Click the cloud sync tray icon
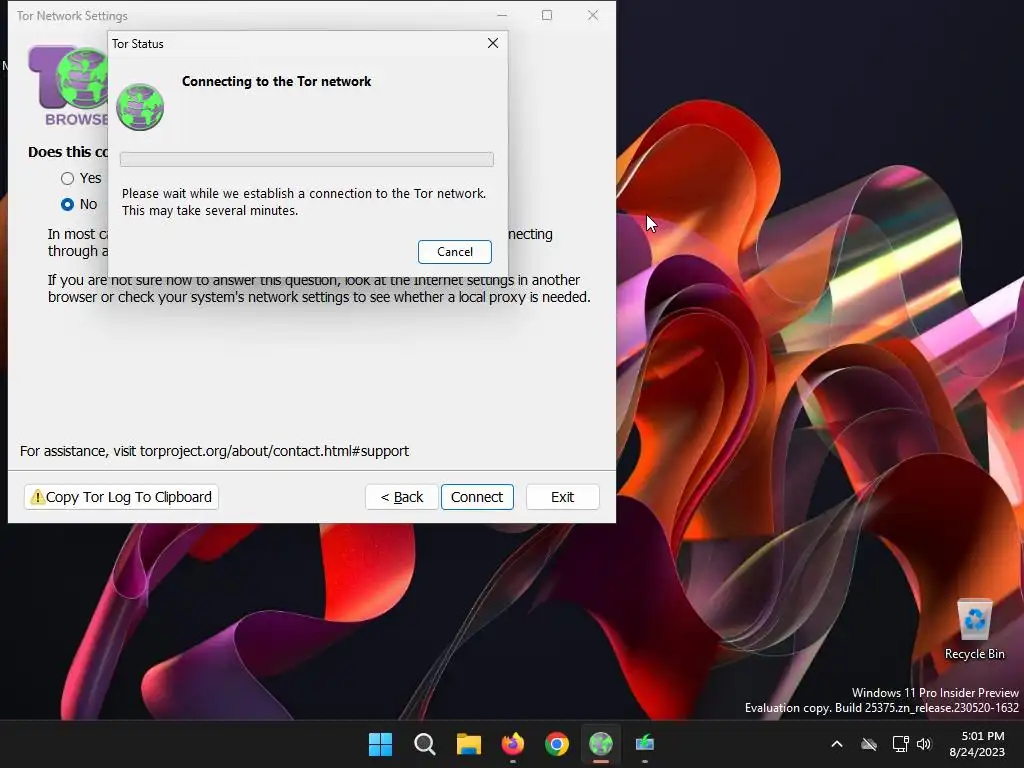The height and width of the screenshot is (768, 1024). pos(869,744)
